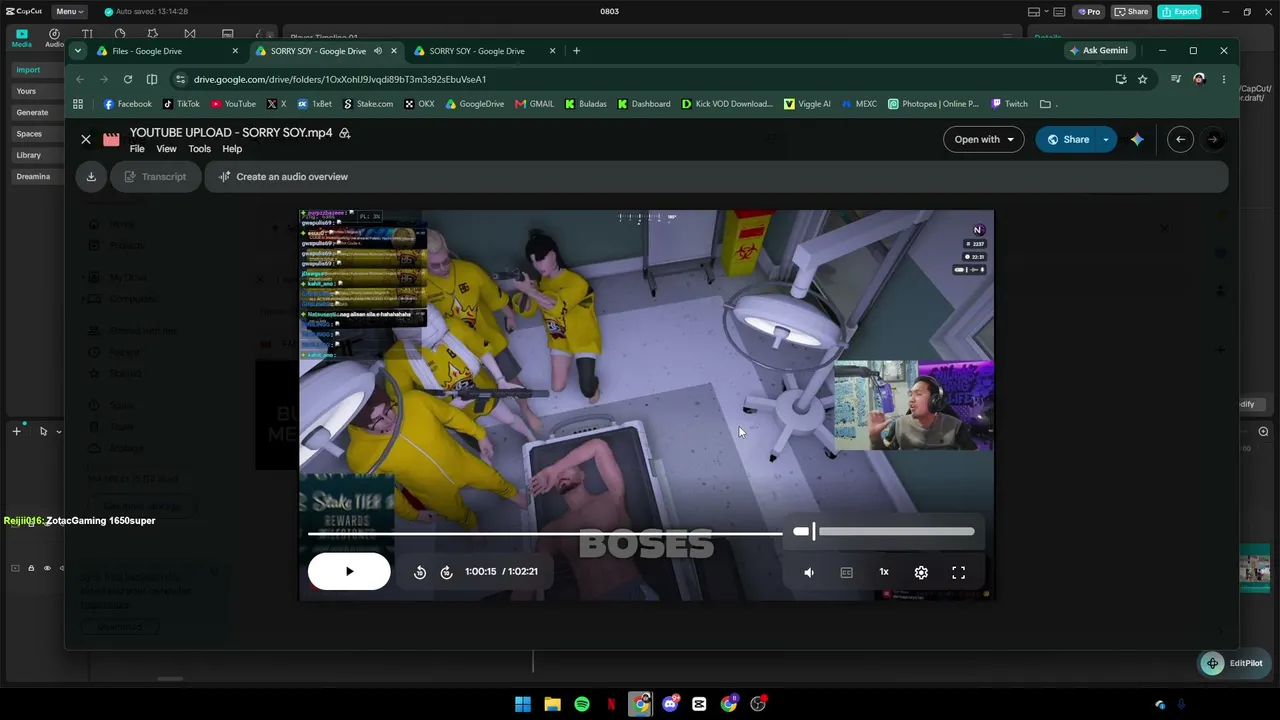Image resolution: width=1280 pixels, height=720 pixels.
Task: Enter fullscreen video mode
Action: click(958, 572)
